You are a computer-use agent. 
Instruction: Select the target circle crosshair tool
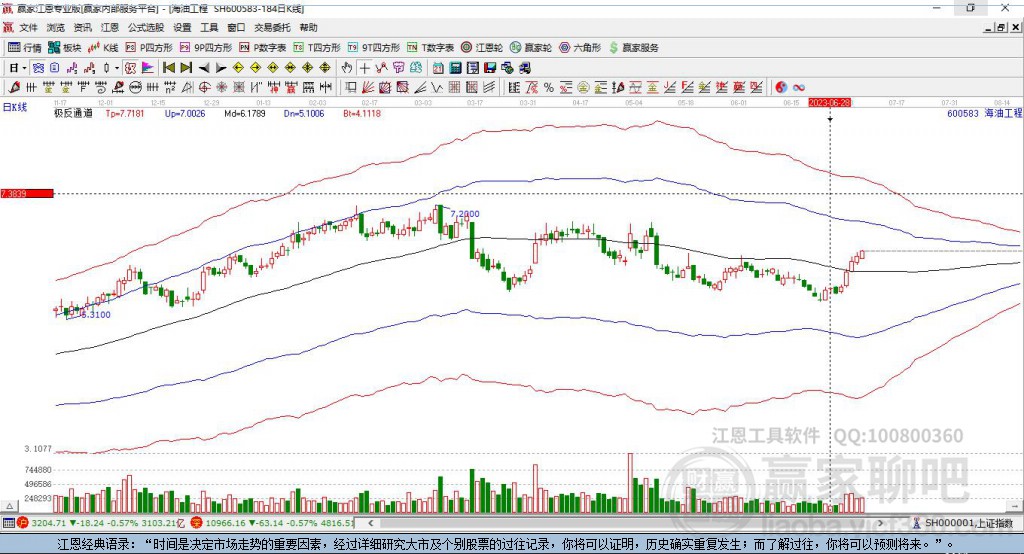coord(204,87)
